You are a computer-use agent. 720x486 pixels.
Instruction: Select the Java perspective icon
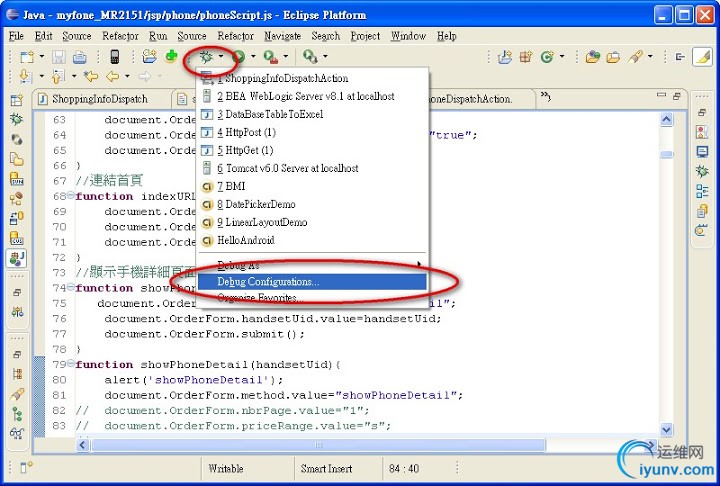(17, 259)
